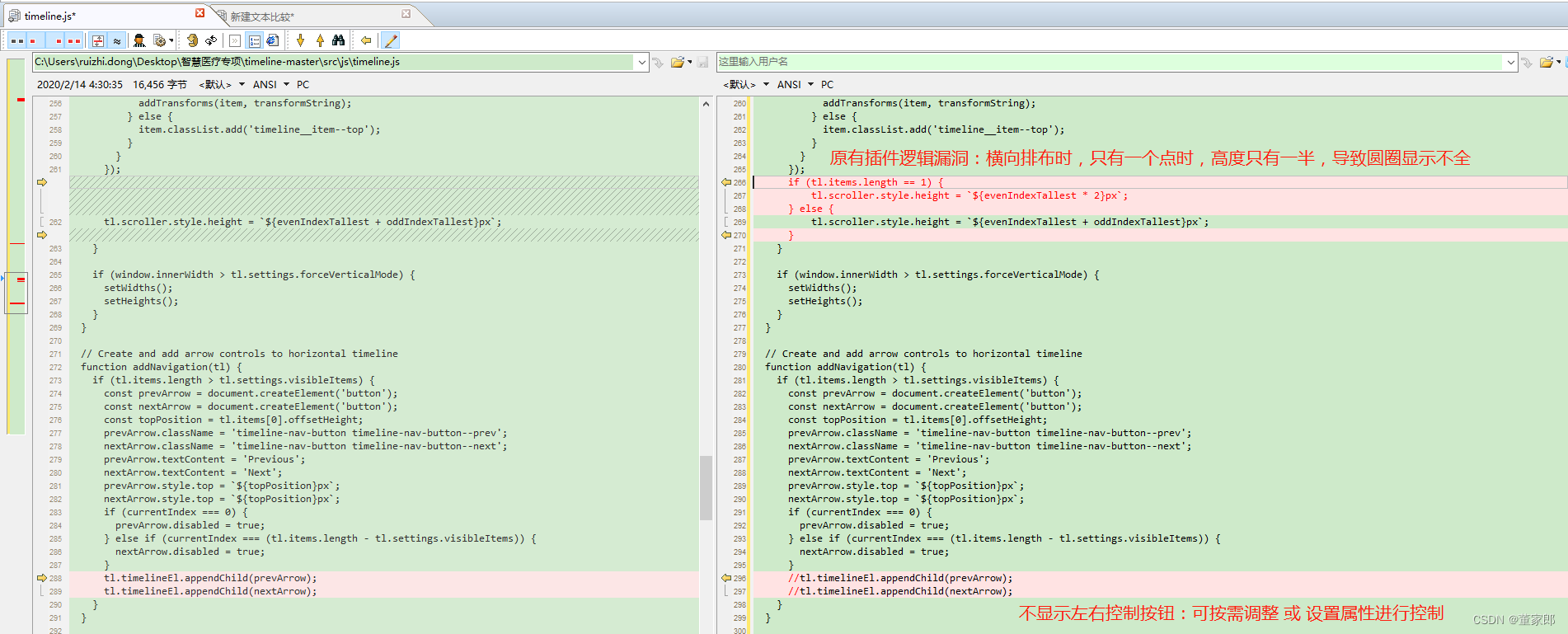Image resolution: width=1568 pixels, height=634 pixels.
Task: Click right line containing 'evenIndexTallest * 2'
Action: (x=969, y=195)
